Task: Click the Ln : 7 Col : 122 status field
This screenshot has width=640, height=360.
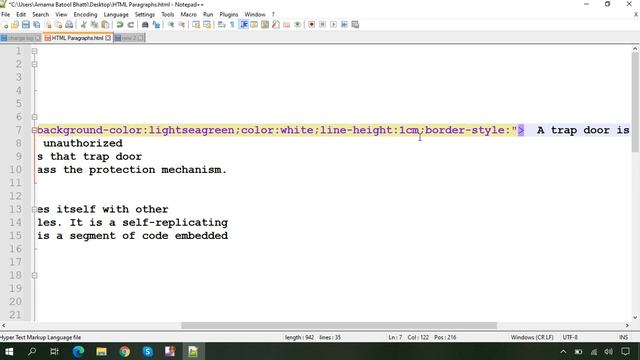Action: point(422,337)
